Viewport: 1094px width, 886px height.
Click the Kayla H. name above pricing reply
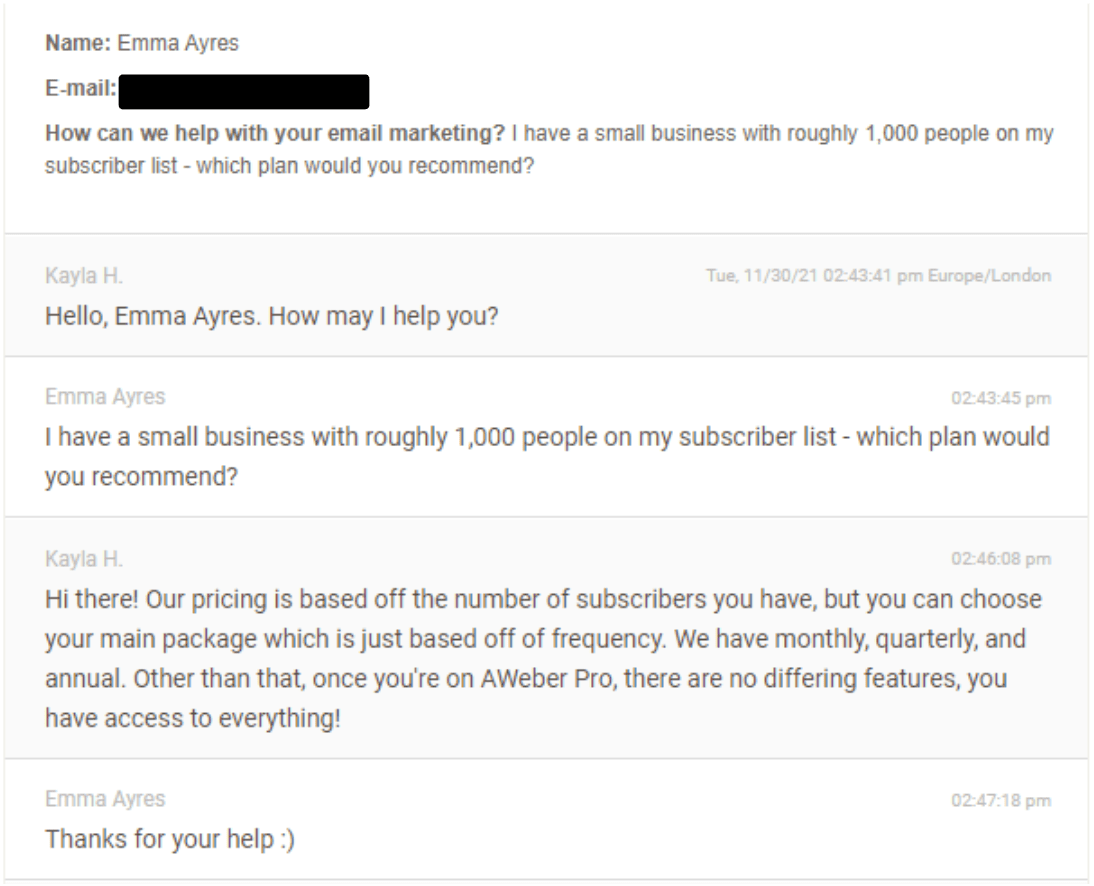coord(84,560)
